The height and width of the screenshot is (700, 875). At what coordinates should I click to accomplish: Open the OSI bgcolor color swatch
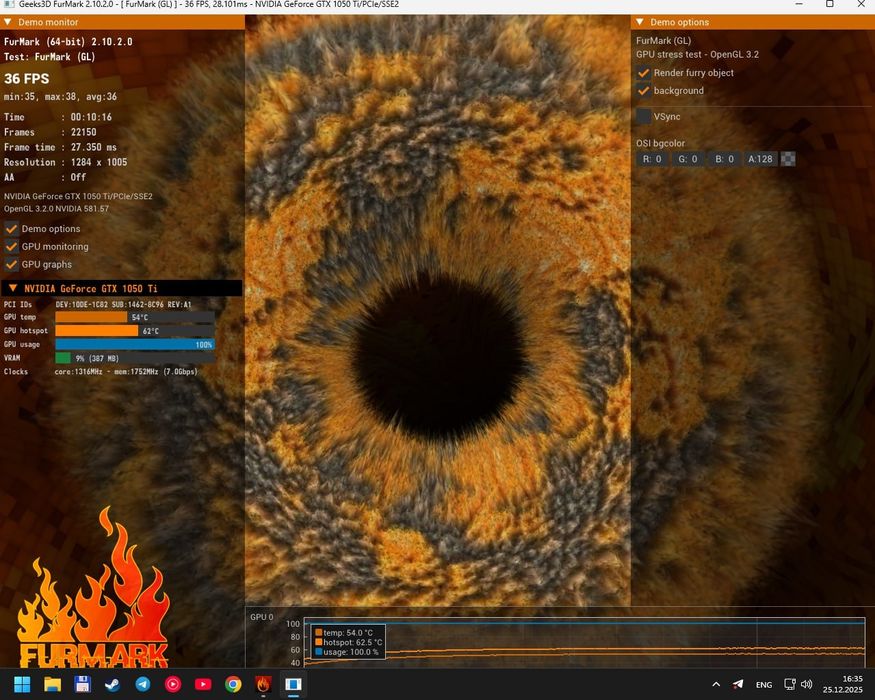[x=788, y=159]
